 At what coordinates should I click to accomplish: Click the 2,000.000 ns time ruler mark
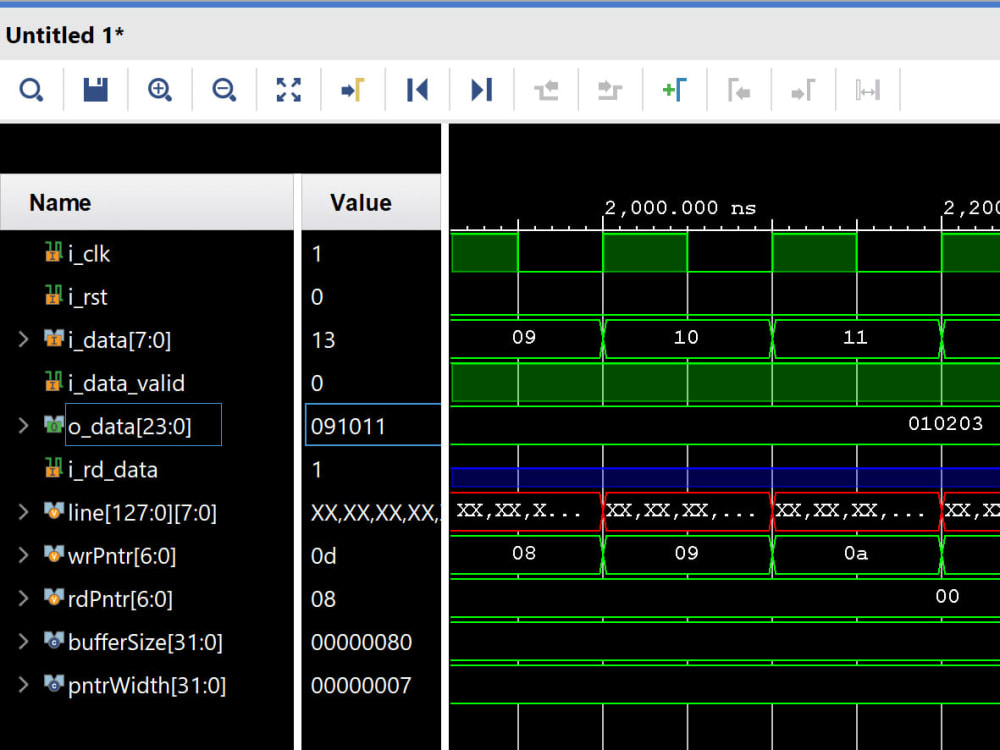[x=679, y=208]
